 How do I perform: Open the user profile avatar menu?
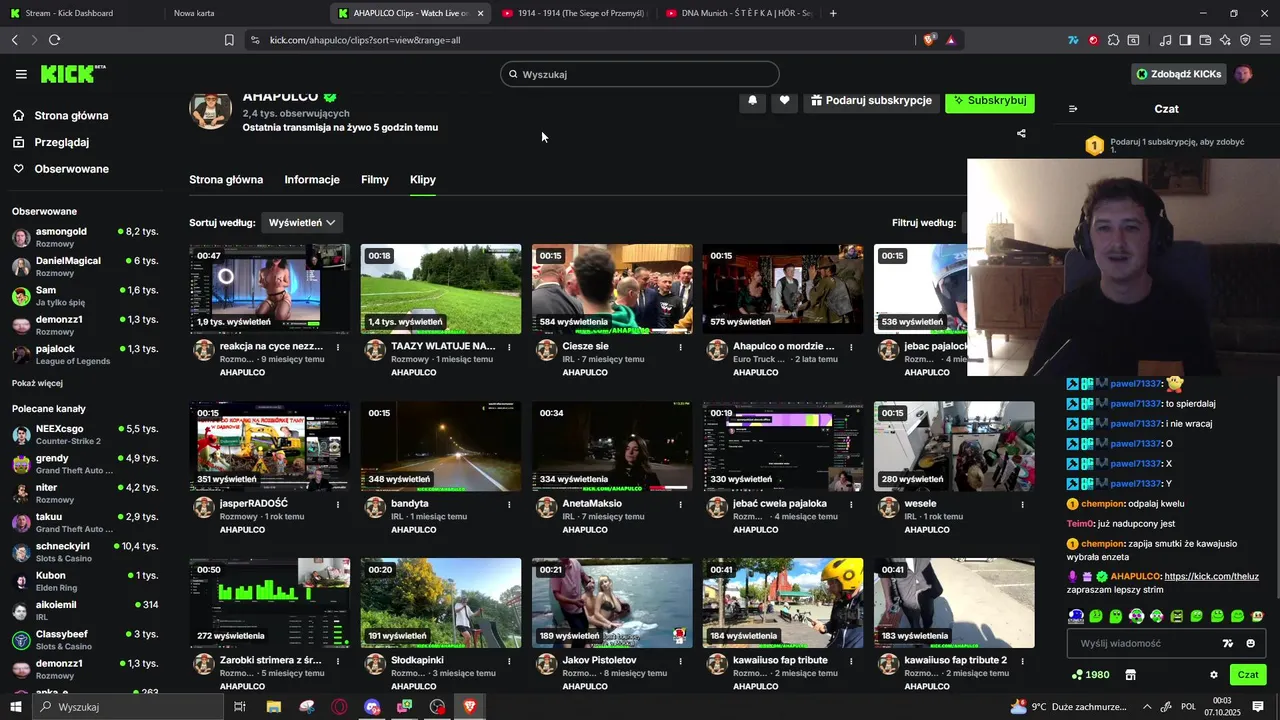click(x=1243, y=74)
